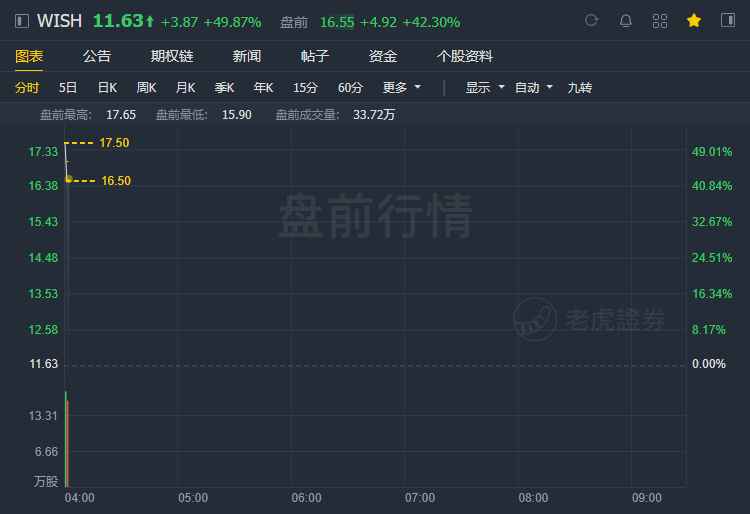Viewport: 750px width, 514px height.
Task: Click the 49.01% axis label
Action: tap(712, 152)
